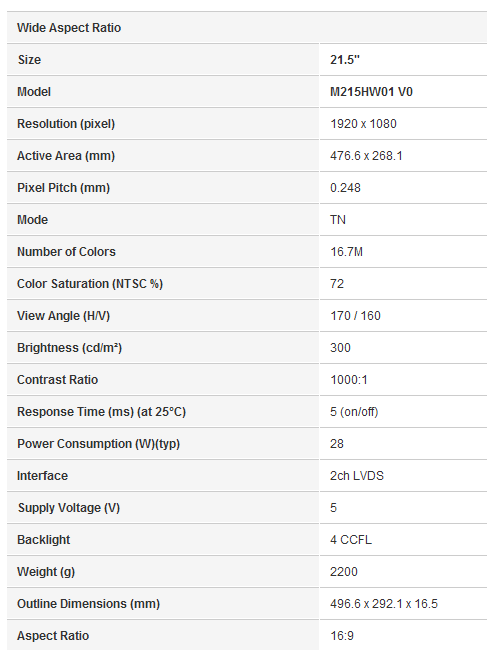
Task: Click the Mode value TN
Action: point(338,219)
